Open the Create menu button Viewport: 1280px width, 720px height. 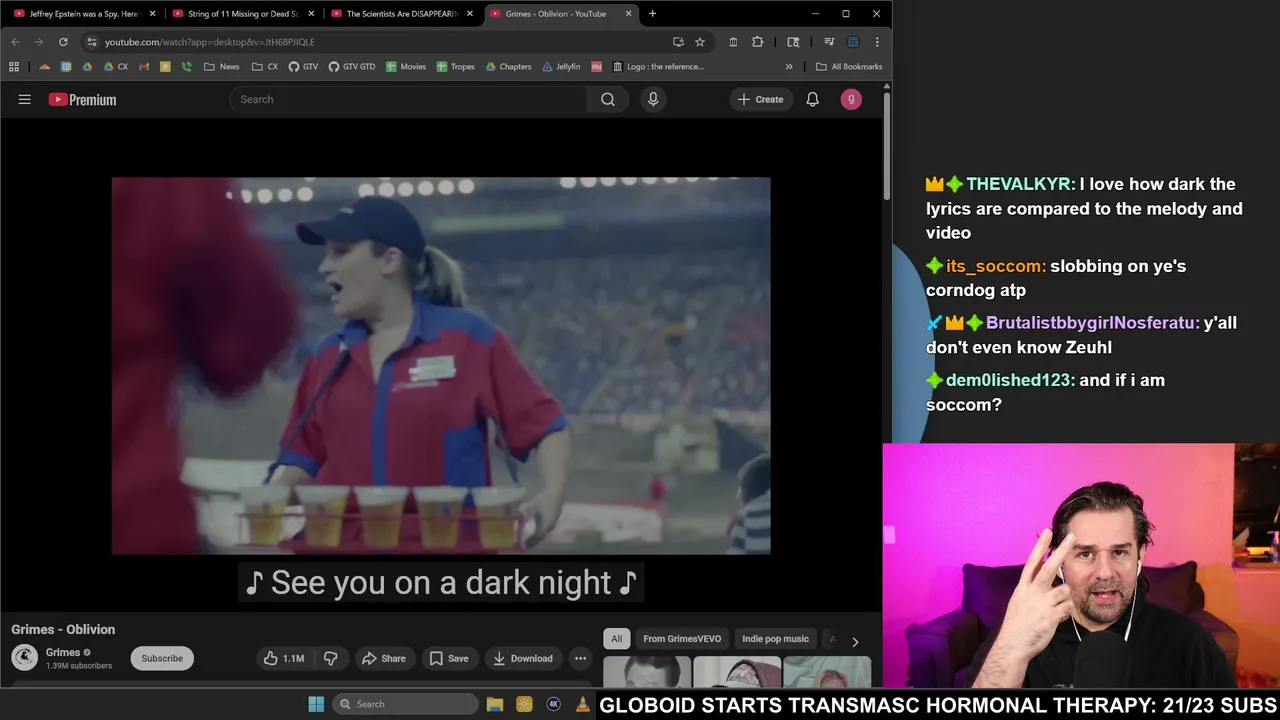761,99
